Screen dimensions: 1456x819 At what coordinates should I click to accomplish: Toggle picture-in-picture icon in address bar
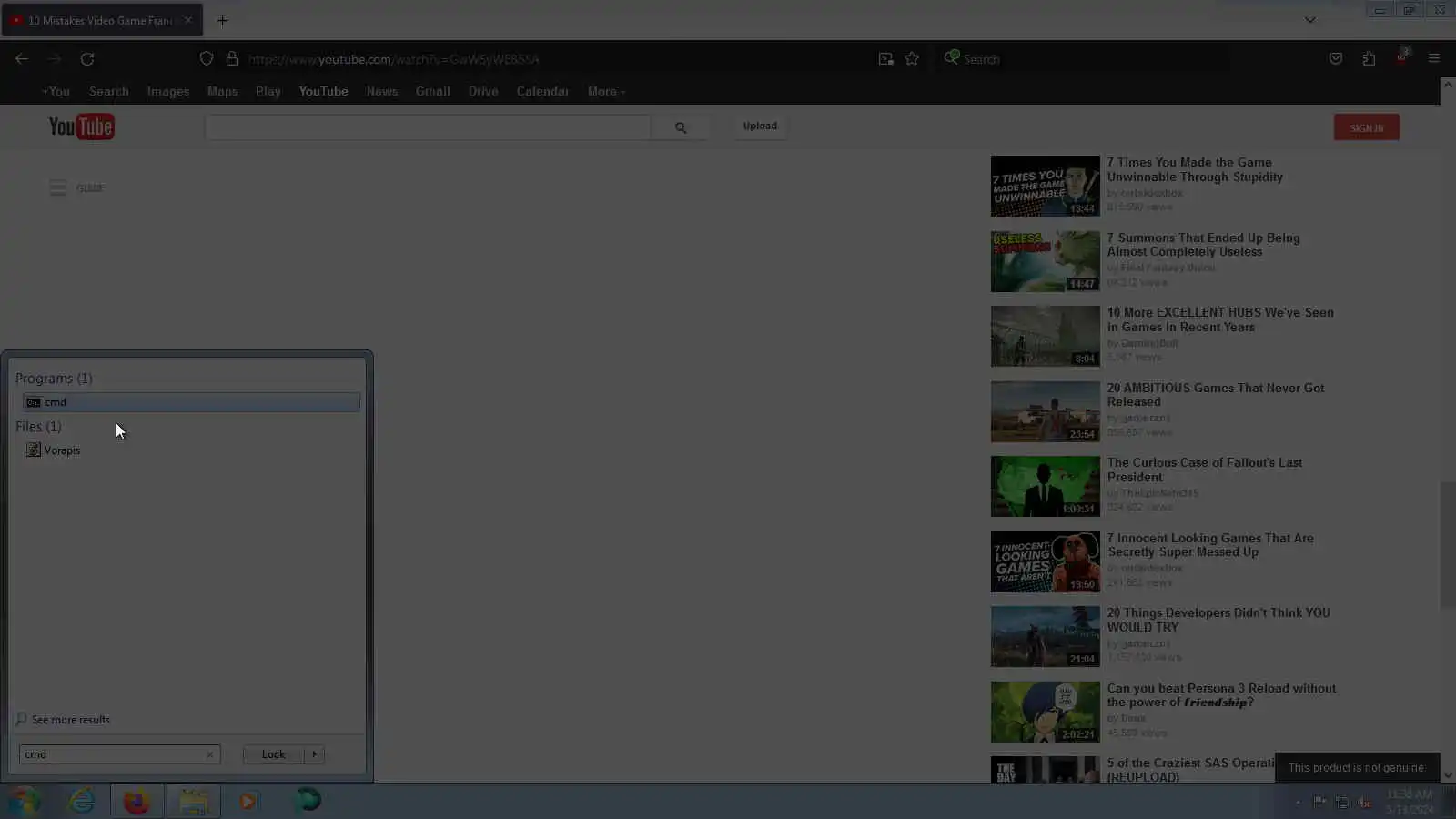pyautogui.click(x=885, y=59)
